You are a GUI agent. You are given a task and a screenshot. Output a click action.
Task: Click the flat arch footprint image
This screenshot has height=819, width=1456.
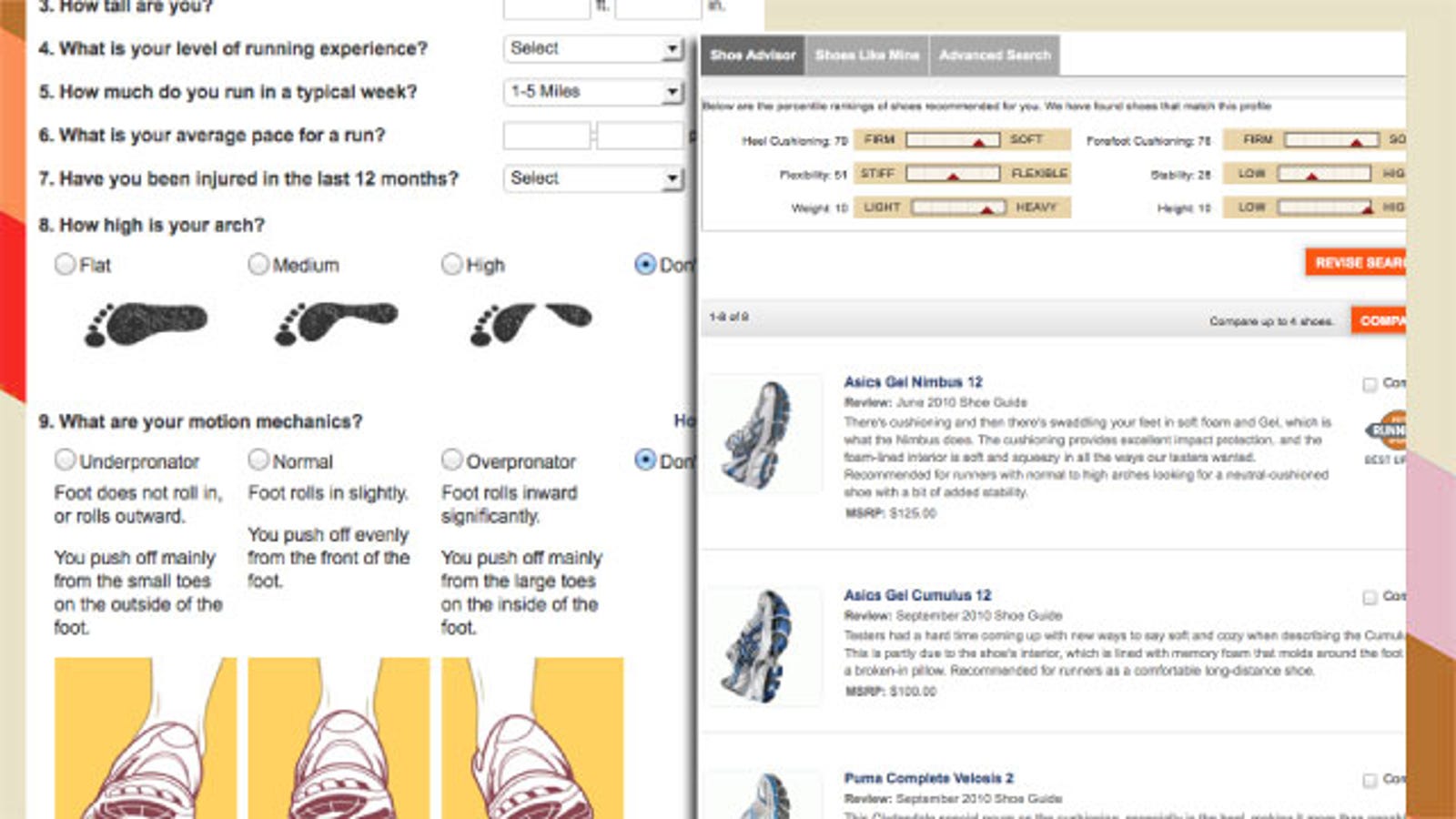point(146,324)
